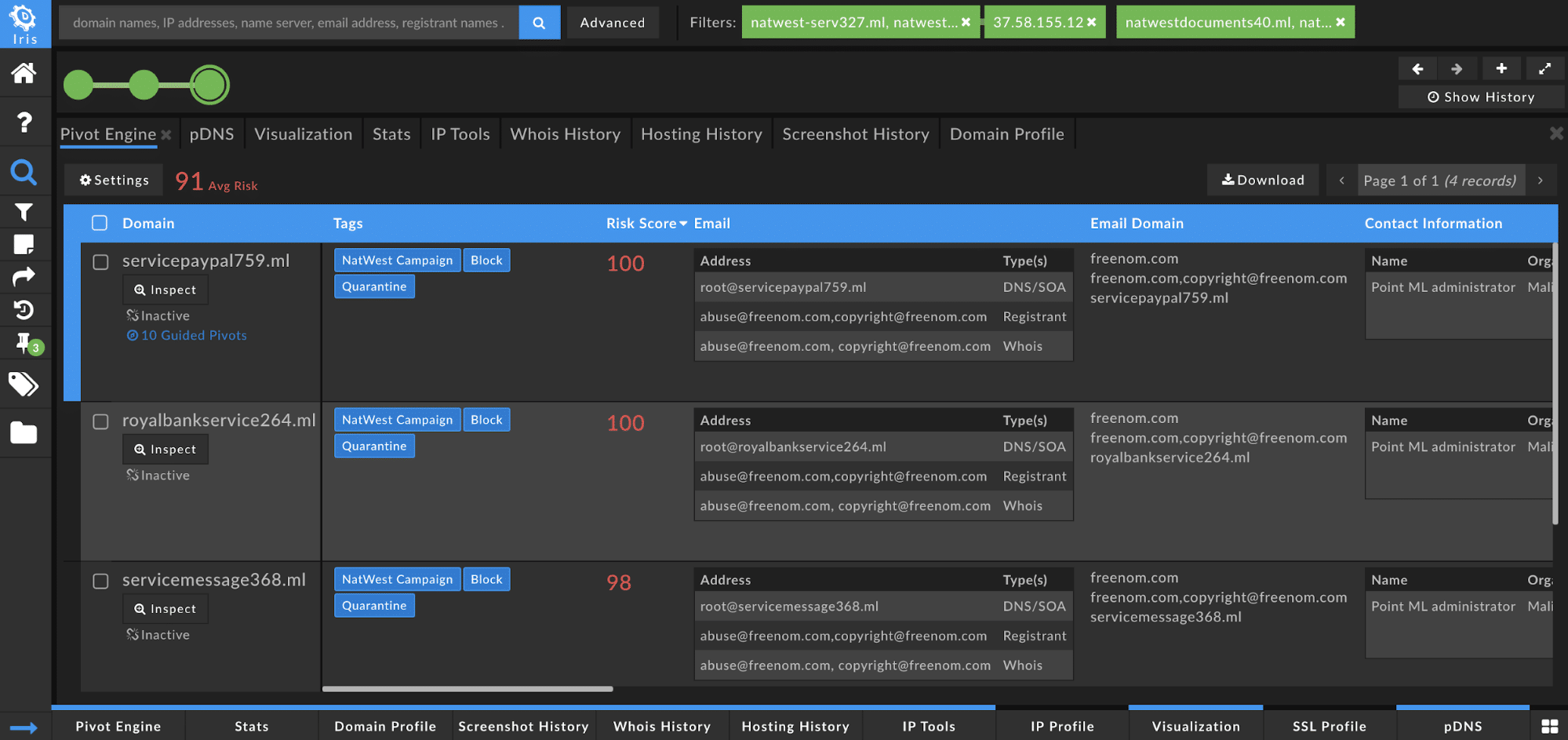Click the vertical scrollbar at table right
This screenshot has height=740, width=1568.
pyautogui.click(x=1555, y=385)
